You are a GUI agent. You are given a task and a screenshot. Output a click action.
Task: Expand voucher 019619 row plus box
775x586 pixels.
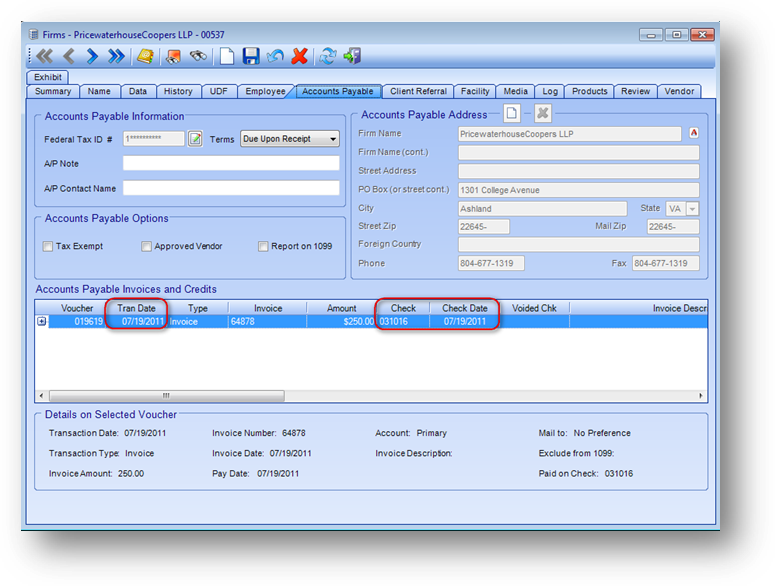tap(42, 322)
